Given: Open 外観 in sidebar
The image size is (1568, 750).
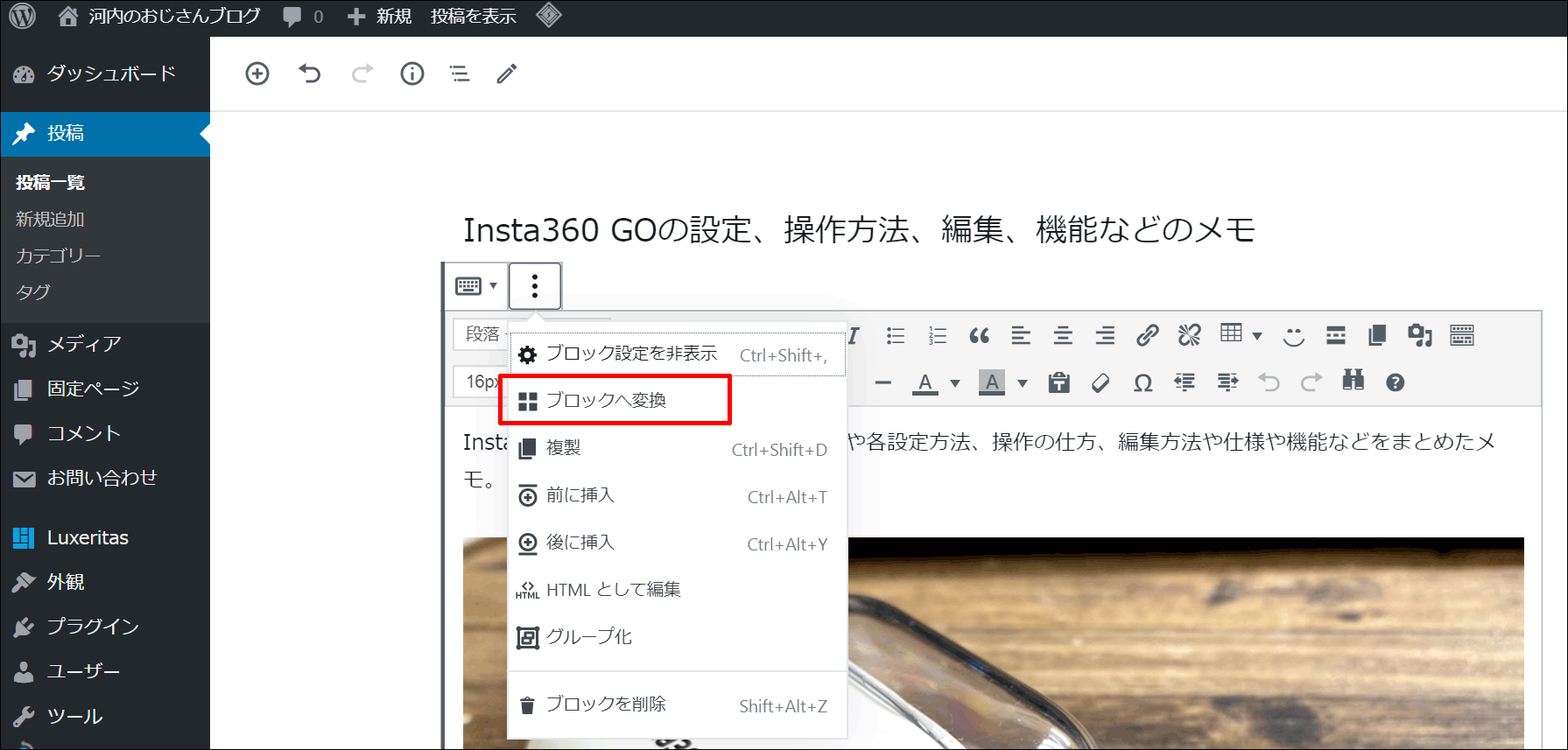Looking at the screenshot, I should (x=105, y=582).
